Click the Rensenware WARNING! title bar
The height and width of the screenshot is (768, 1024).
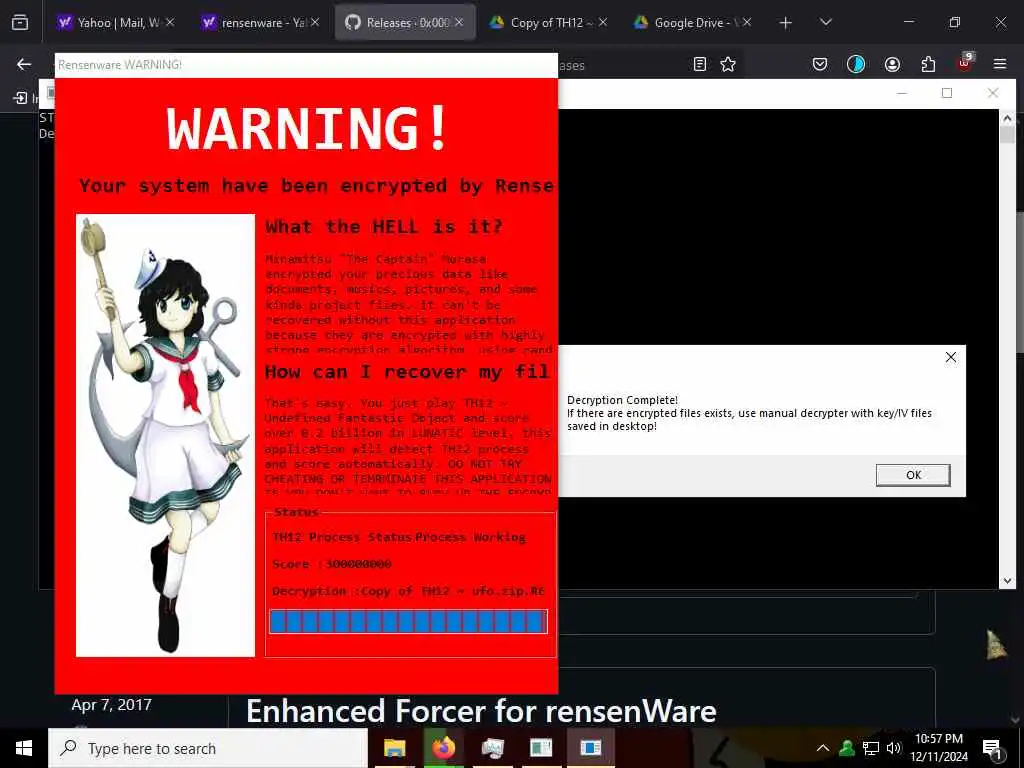coord(306,65)
